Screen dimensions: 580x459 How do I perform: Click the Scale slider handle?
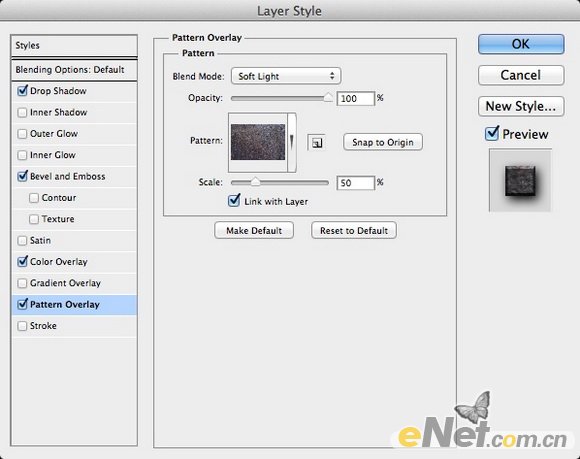pos(255,182)
